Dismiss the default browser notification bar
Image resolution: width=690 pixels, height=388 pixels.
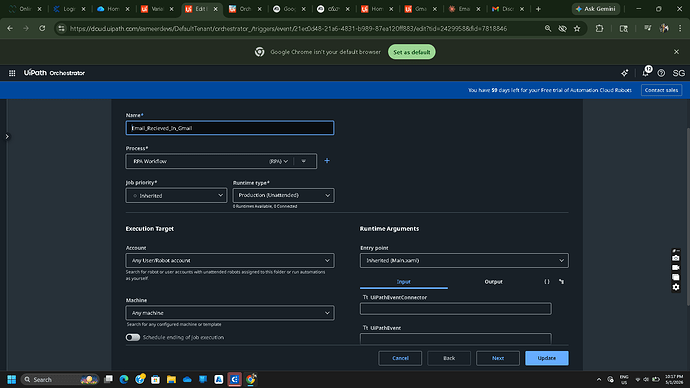click(x=676, y=52)
